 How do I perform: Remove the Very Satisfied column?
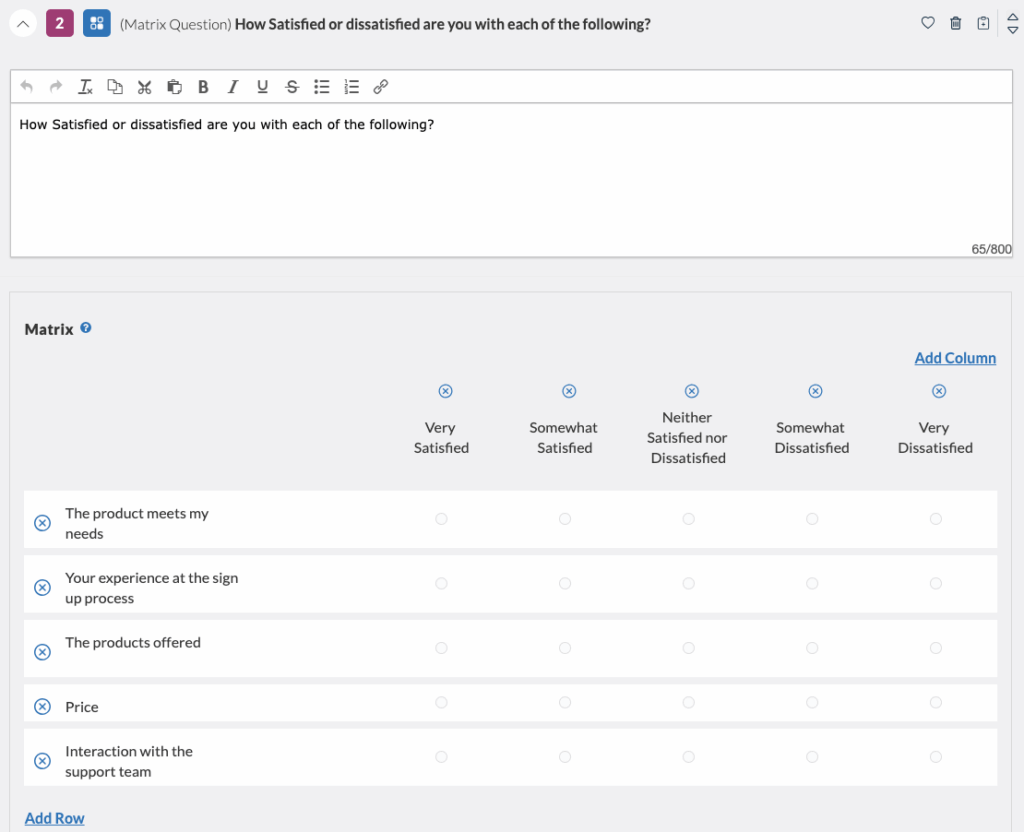tap(445, 391)
